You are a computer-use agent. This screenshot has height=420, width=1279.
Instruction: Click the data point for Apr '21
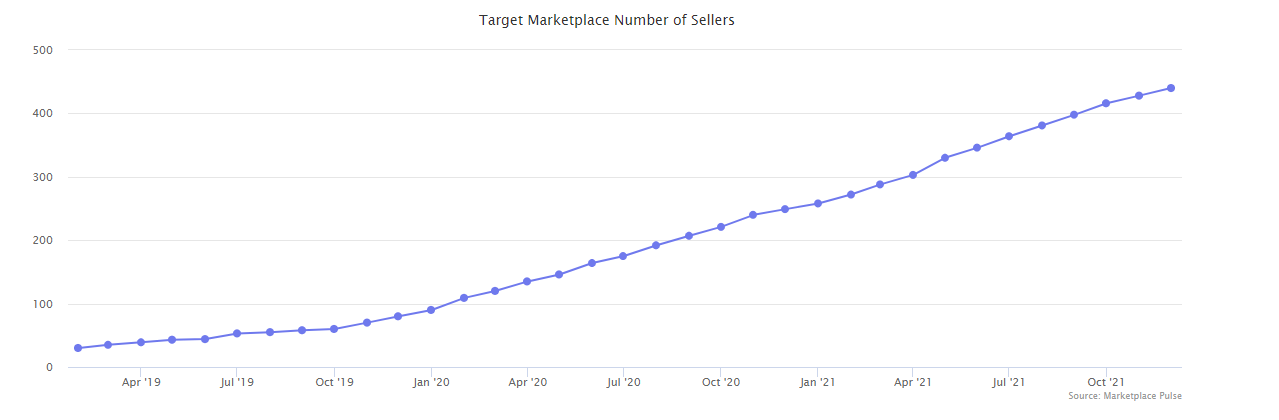[913, 175]
